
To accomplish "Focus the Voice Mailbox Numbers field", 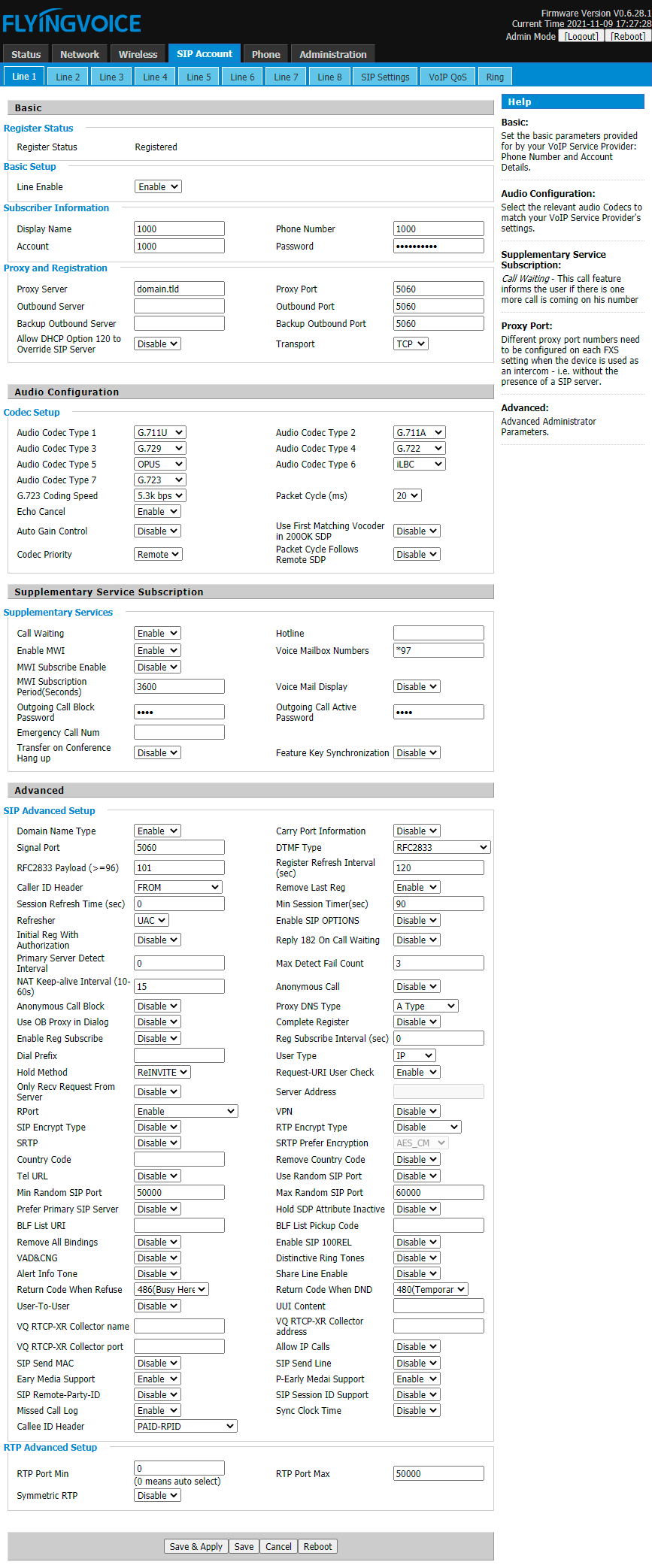I will tap(438, 650).
